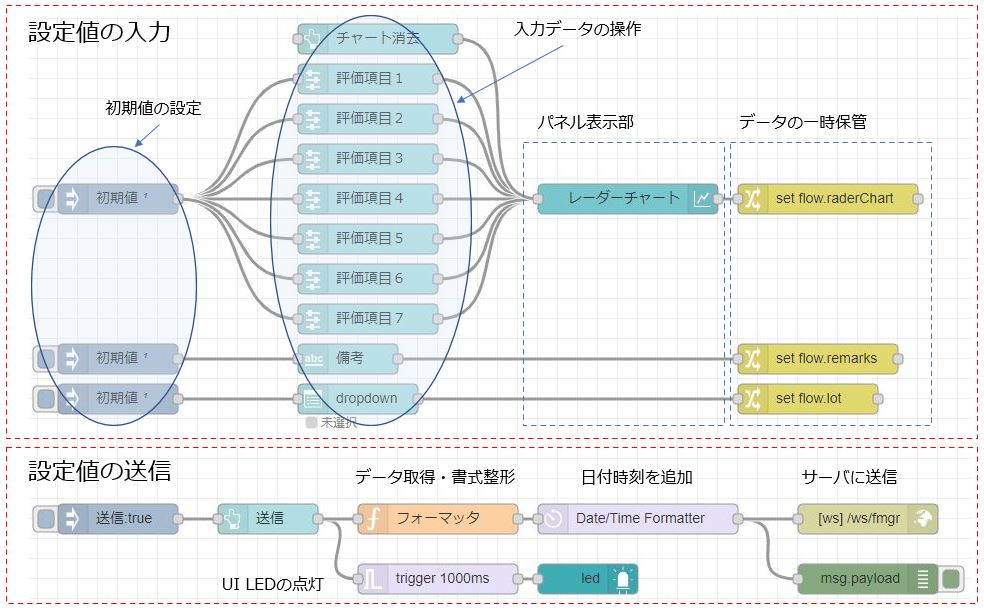This screenshot has height=610, width=984.
Task: Select the 備考 text input node
Action: (x=355, y=358)
